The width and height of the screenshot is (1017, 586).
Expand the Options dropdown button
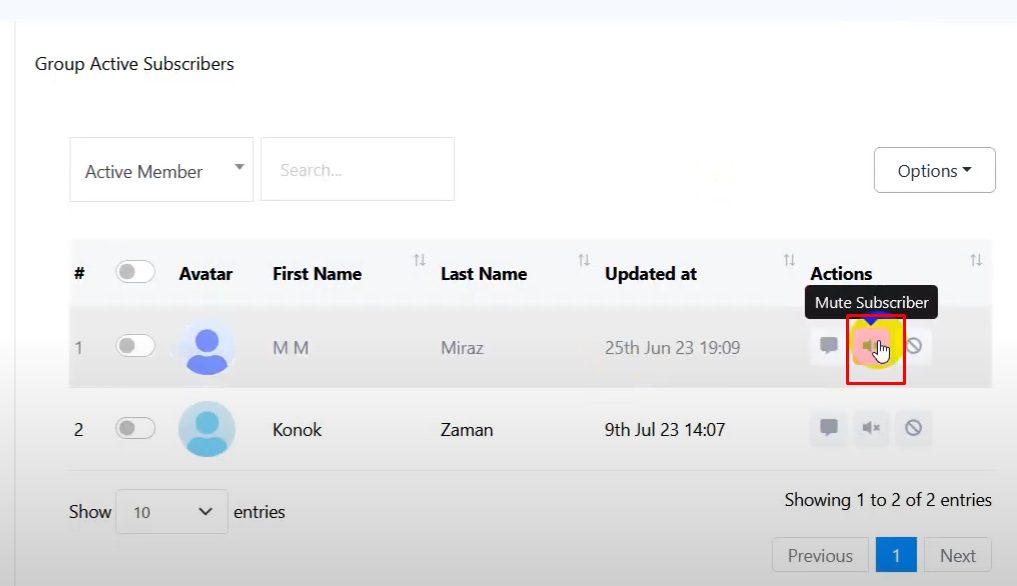click(934, 170)
